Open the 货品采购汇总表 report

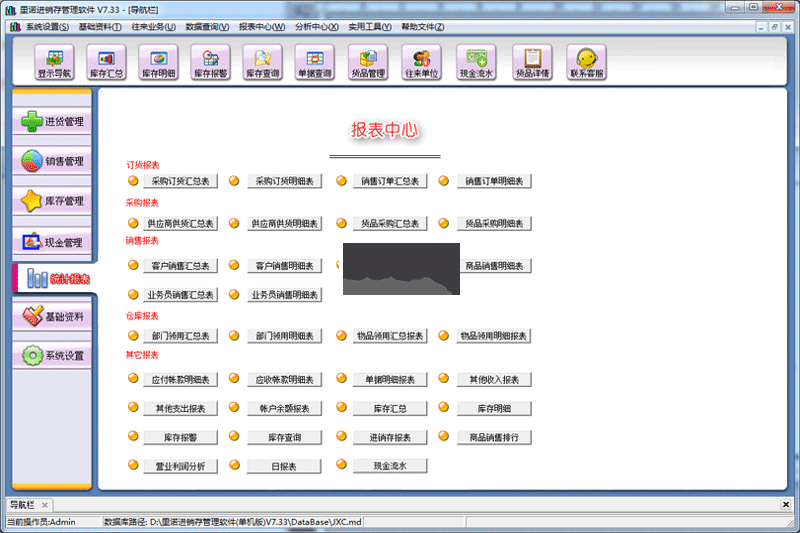[x=390, y=223]
